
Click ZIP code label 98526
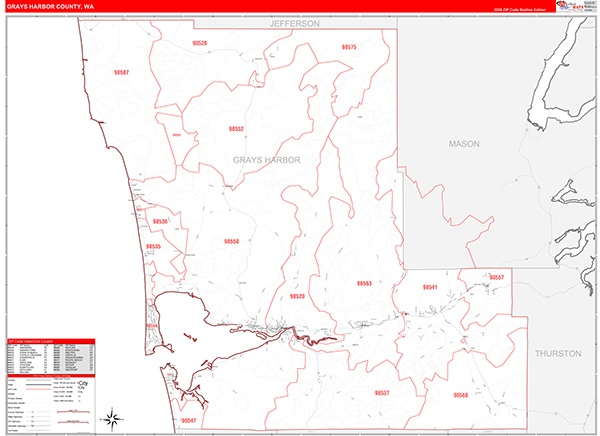pyautogui.click(x=200, y=43)
